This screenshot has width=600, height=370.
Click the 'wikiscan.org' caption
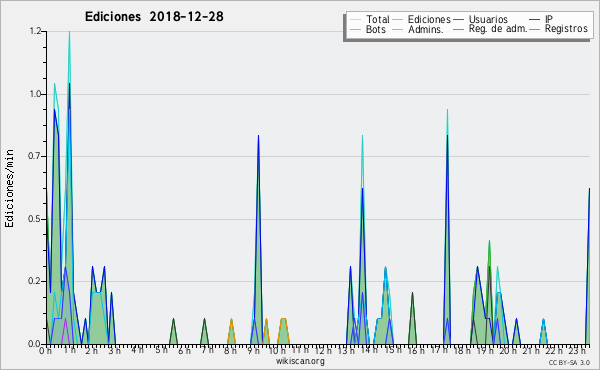tap(300, 361)
